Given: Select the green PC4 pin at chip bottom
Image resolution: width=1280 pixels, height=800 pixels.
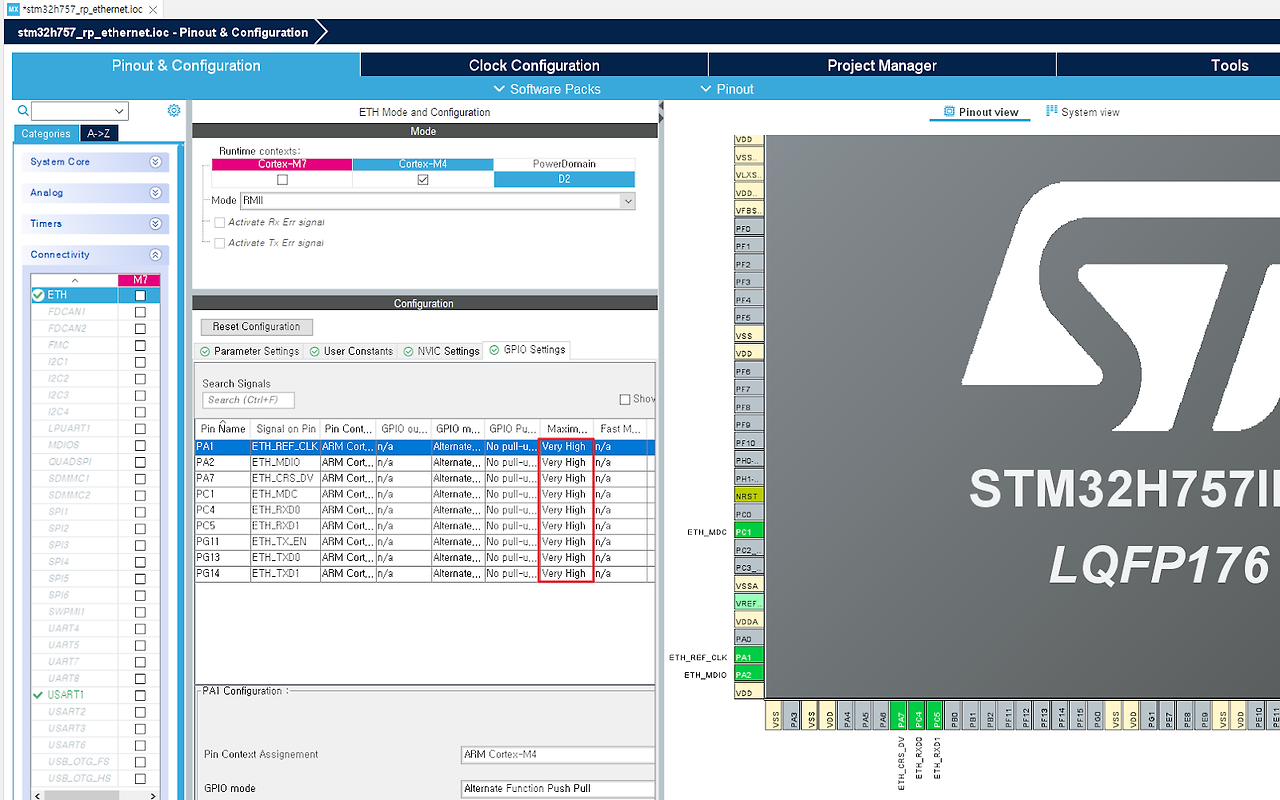Looking at the screenshot, I should tap(919, 715).
